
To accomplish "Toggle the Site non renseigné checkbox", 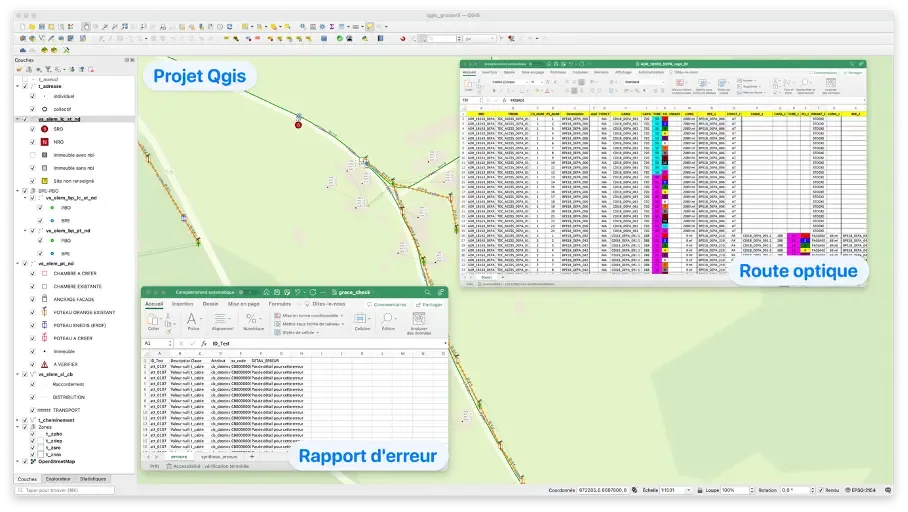I will coord(33,181).
